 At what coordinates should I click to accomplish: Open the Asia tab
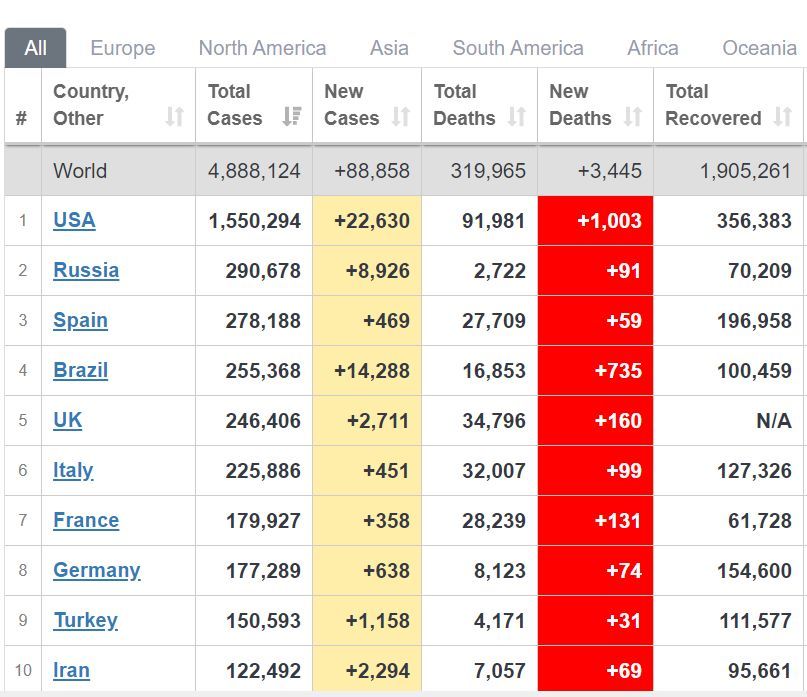pos(389,48)
